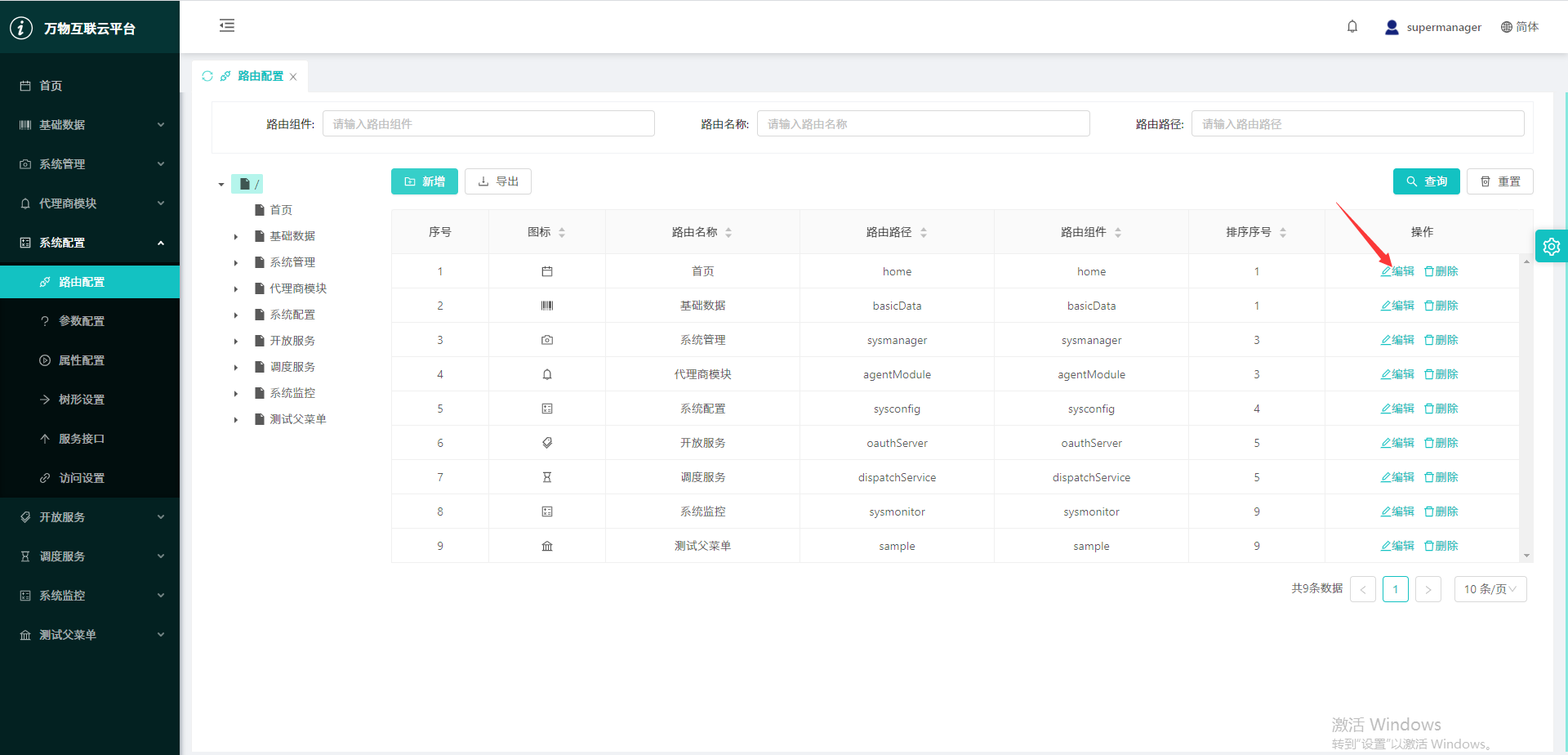Focus the 路由组件 input field
The height and width of the screenshot is (755, 1568).
pyautogui.click(x=488, y=123)
